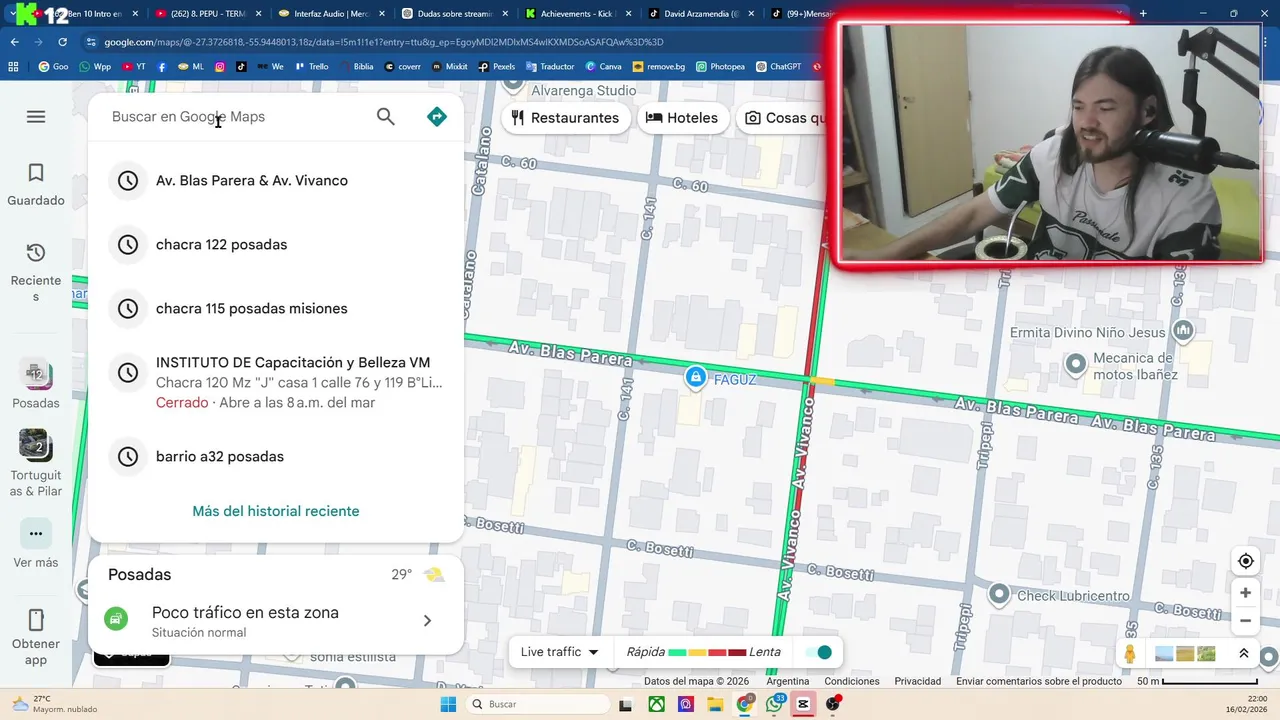This screenshot has height=720, width=1280.
Task: Click Enviar comentarios sobre el producto
Action: (1039, 681)
